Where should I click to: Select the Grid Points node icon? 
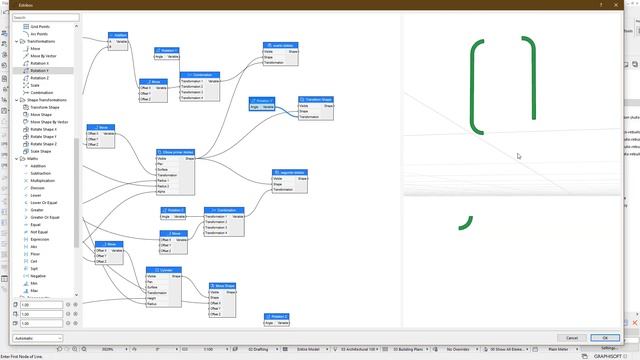(26, 27)
